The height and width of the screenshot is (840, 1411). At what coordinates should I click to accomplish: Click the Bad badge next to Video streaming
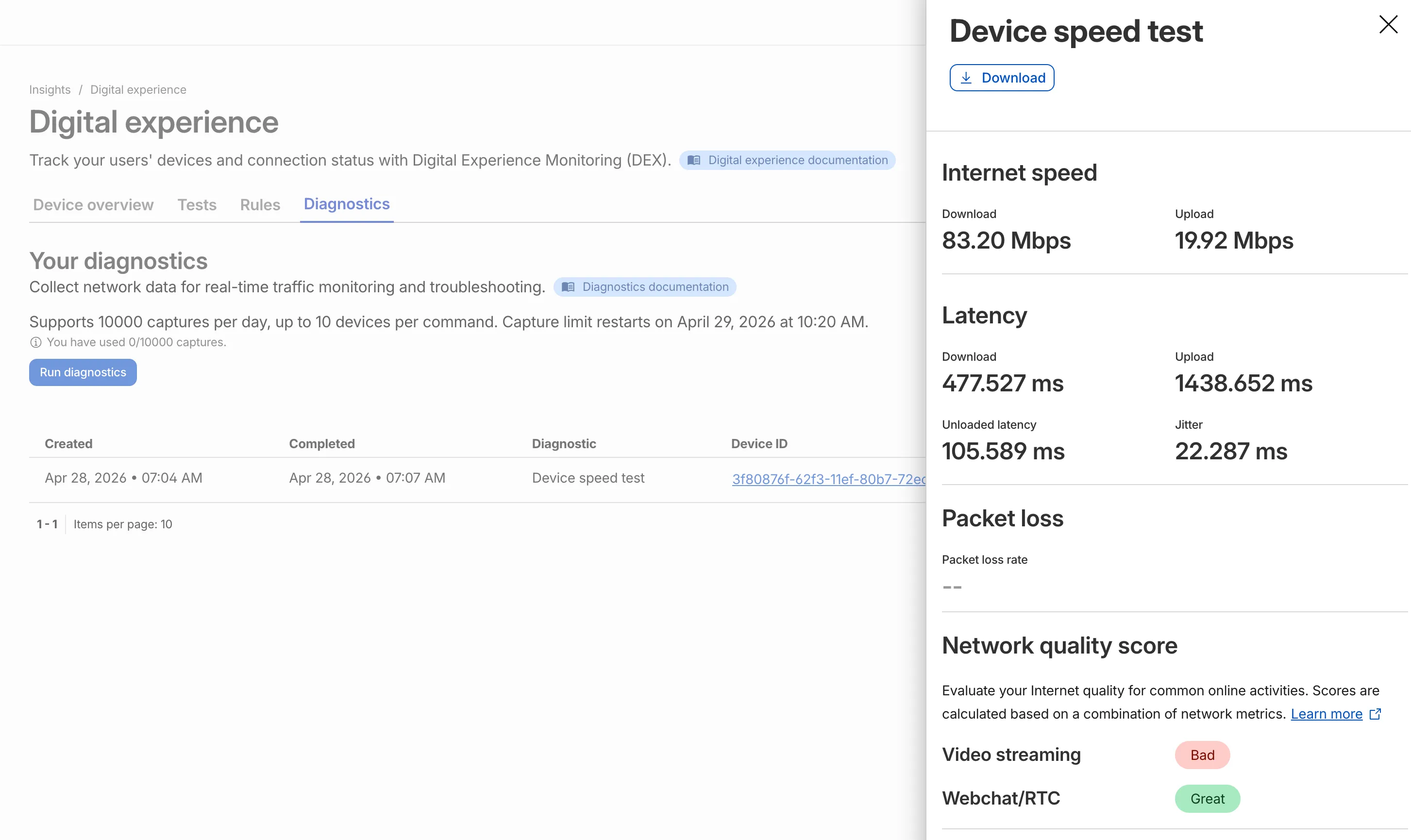coord(1202,755)
